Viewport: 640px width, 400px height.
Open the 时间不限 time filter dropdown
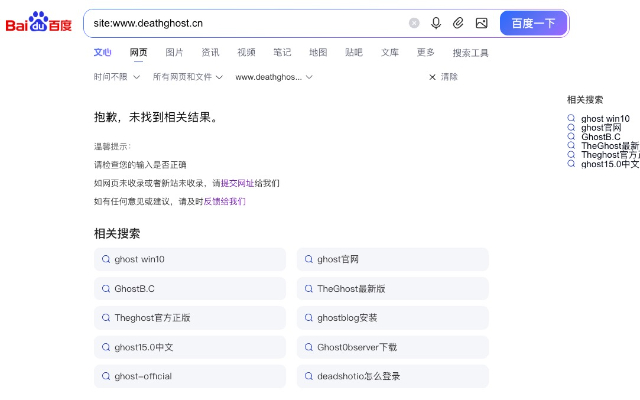tap(117, 77)
